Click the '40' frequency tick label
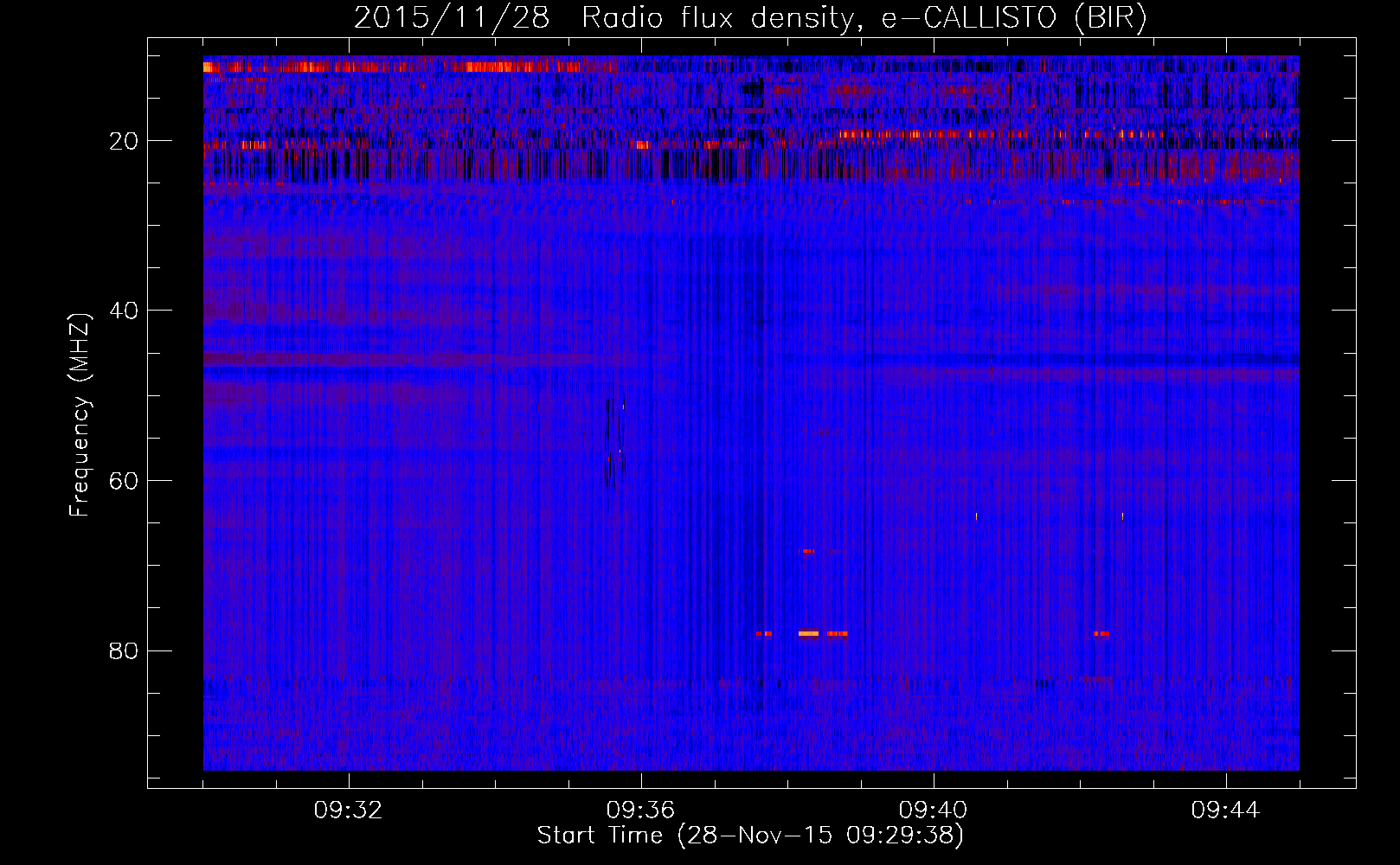The image size is (1400, 865). pyautogui.click(x=125, y=311)
